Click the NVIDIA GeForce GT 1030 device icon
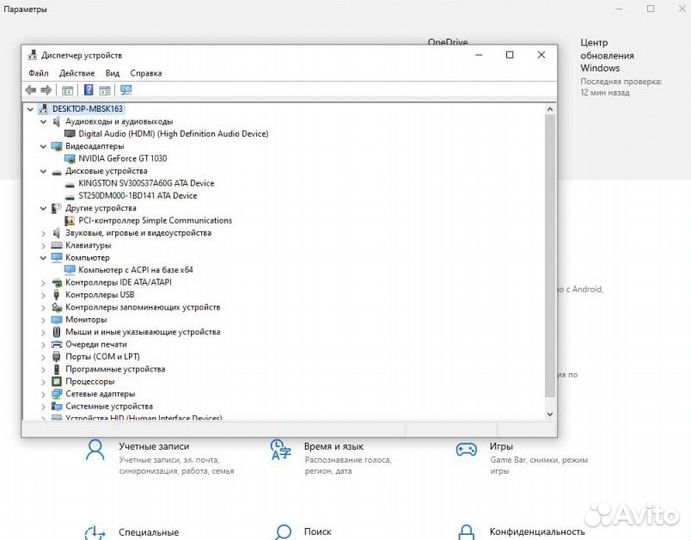The width and height of the screenshot is (691, 540). pyautogui.click(x=69, y=158)
